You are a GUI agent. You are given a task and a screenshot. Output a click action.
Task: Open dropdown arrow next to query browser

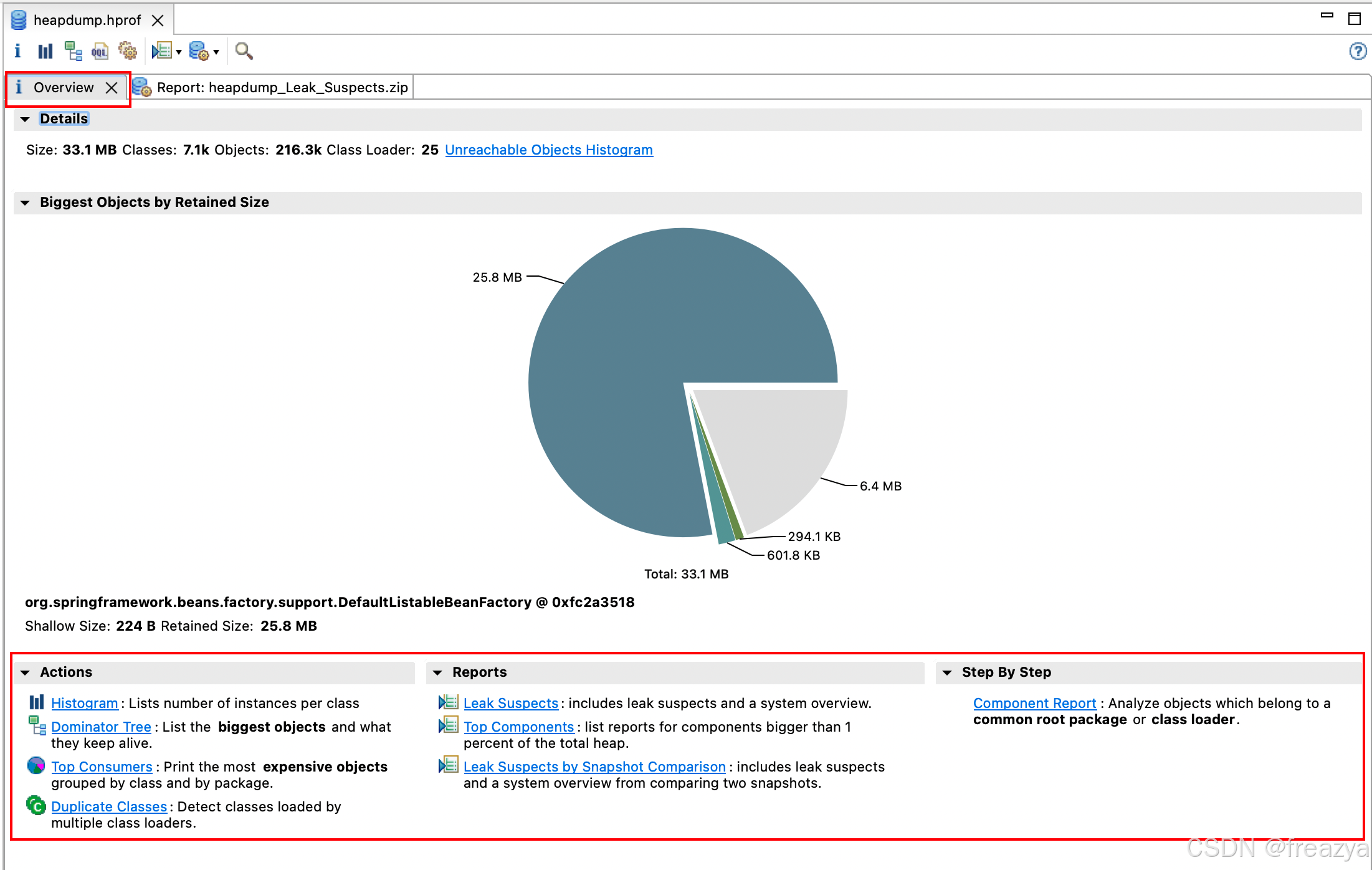216,52
